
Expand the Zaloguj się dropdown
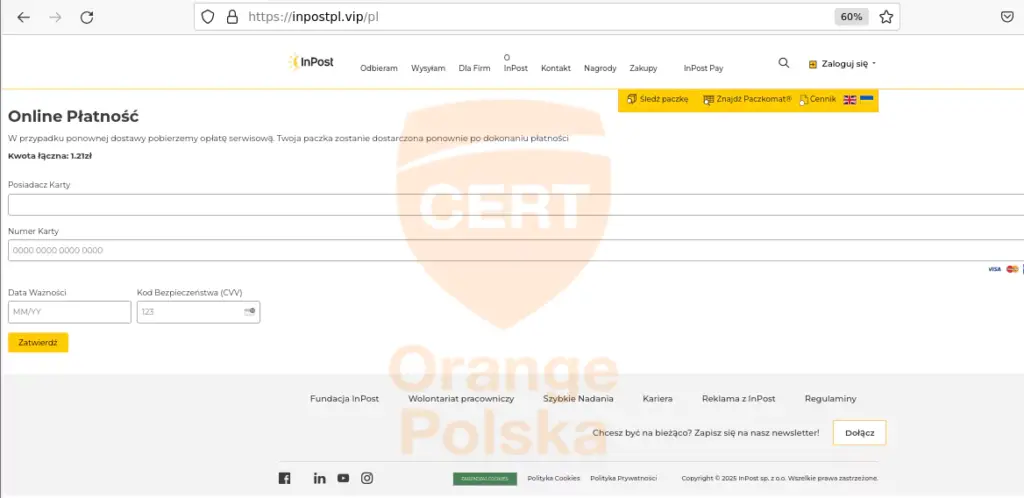[x=842, y=63]
